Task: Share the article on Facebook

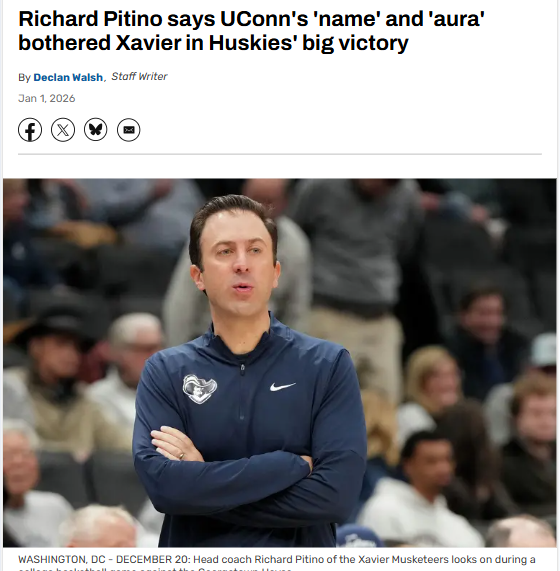Action: pos(30,130)
